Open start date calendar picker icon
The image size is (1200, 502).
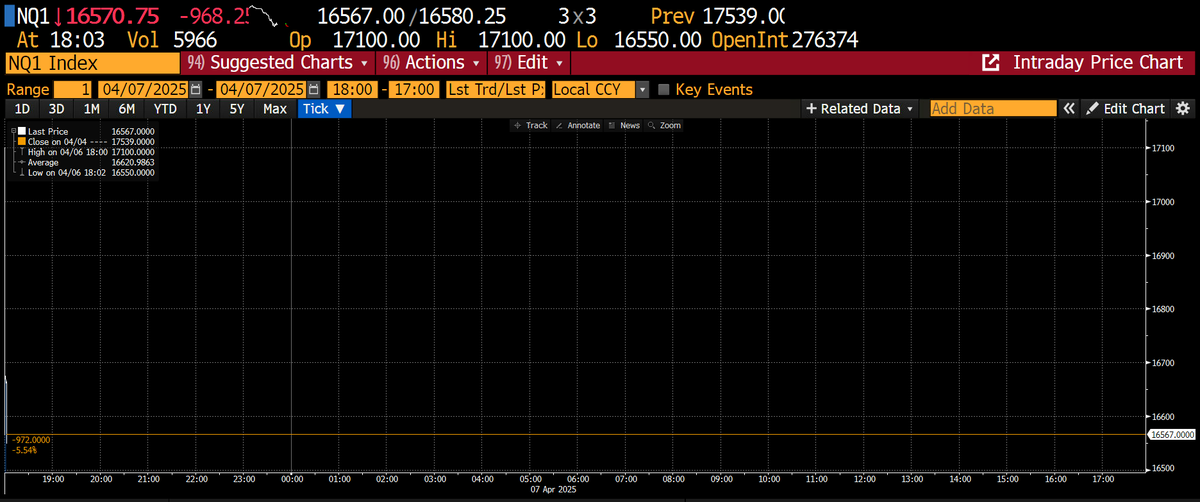coord(195,89)
